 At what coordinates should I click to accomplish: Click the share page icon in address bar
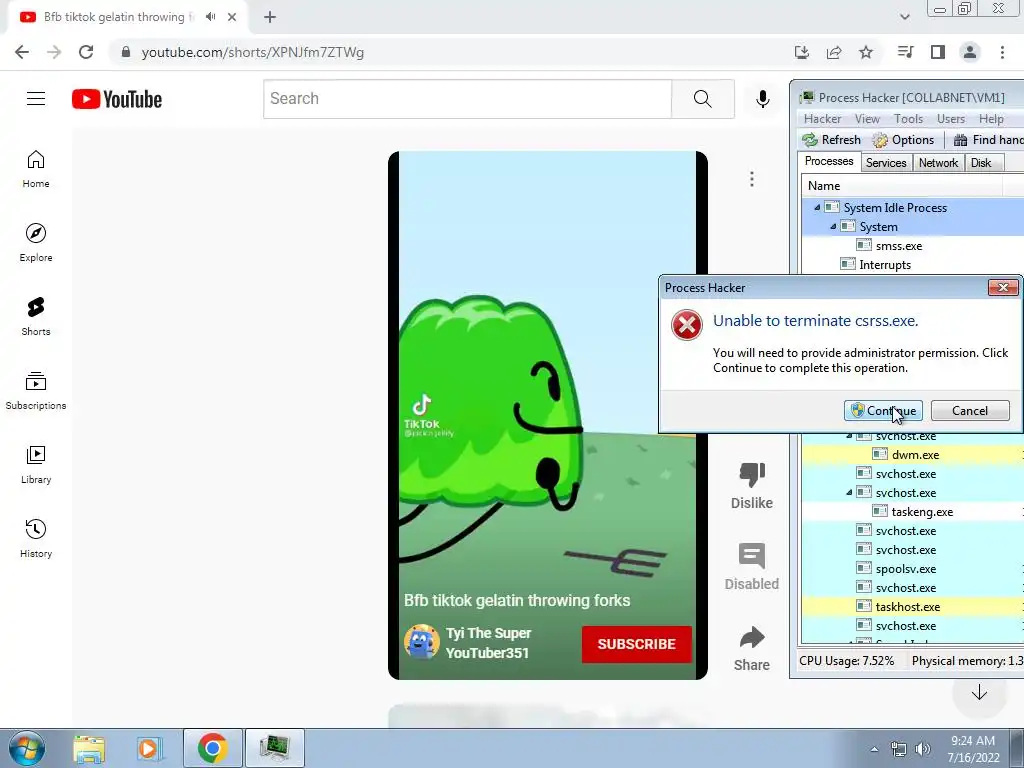pyautogui.click(x=834, y=52)
